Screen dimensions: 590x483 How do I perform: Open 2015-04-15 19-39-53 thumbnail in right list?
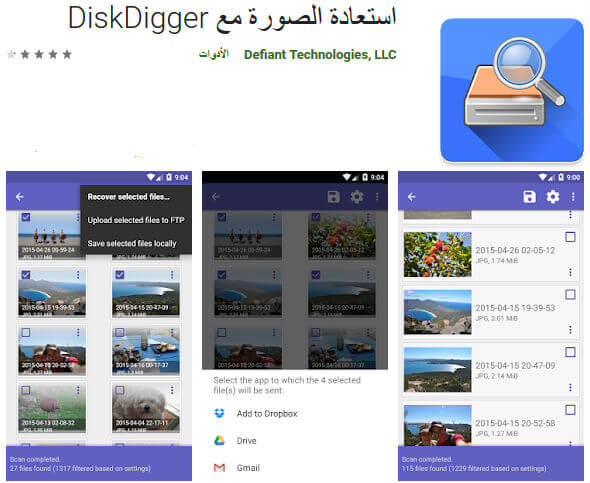click(x=438, y=312)
